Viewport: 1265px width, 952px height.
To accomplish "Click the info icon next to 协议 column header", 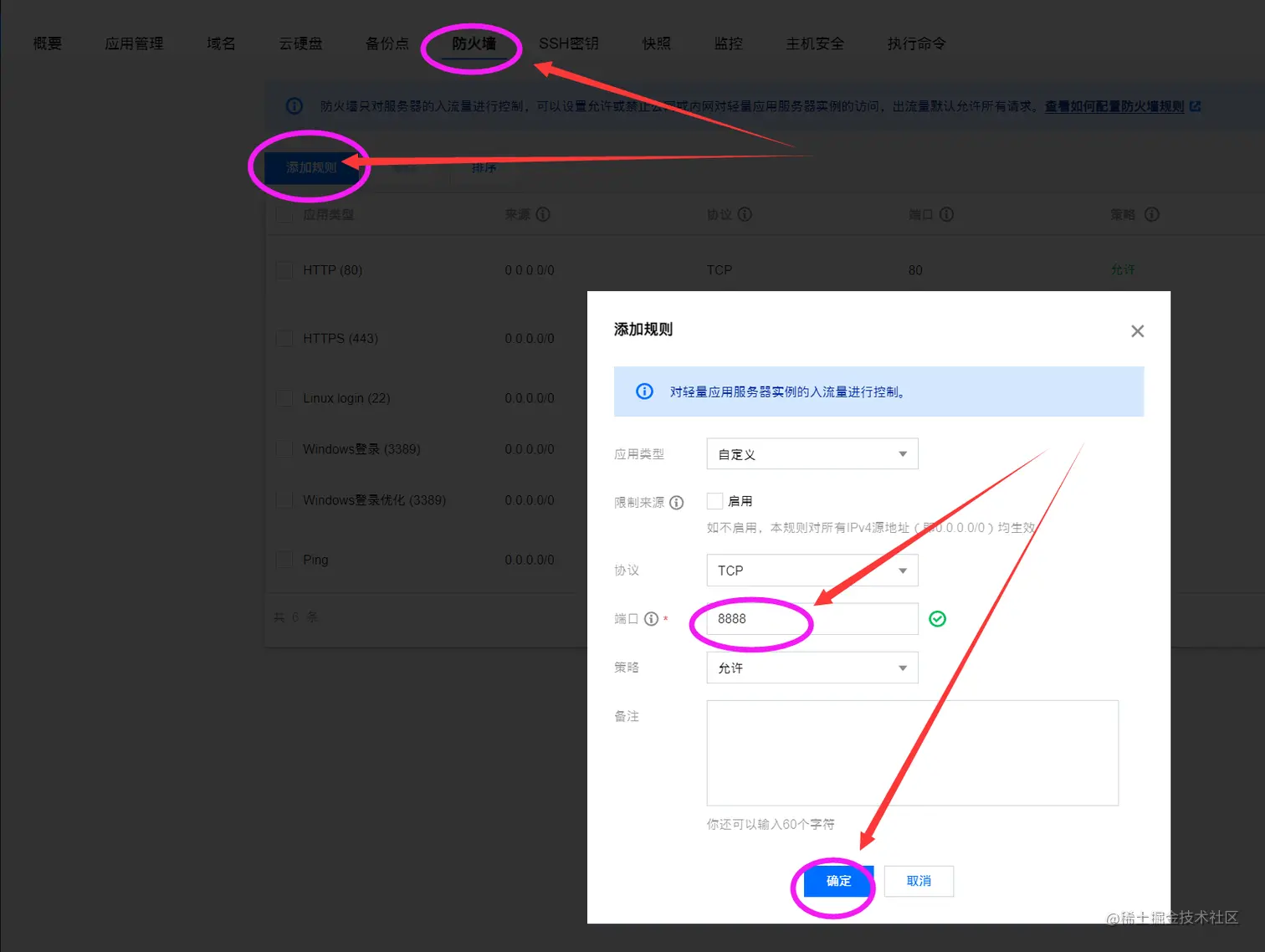I will (745, 214).
